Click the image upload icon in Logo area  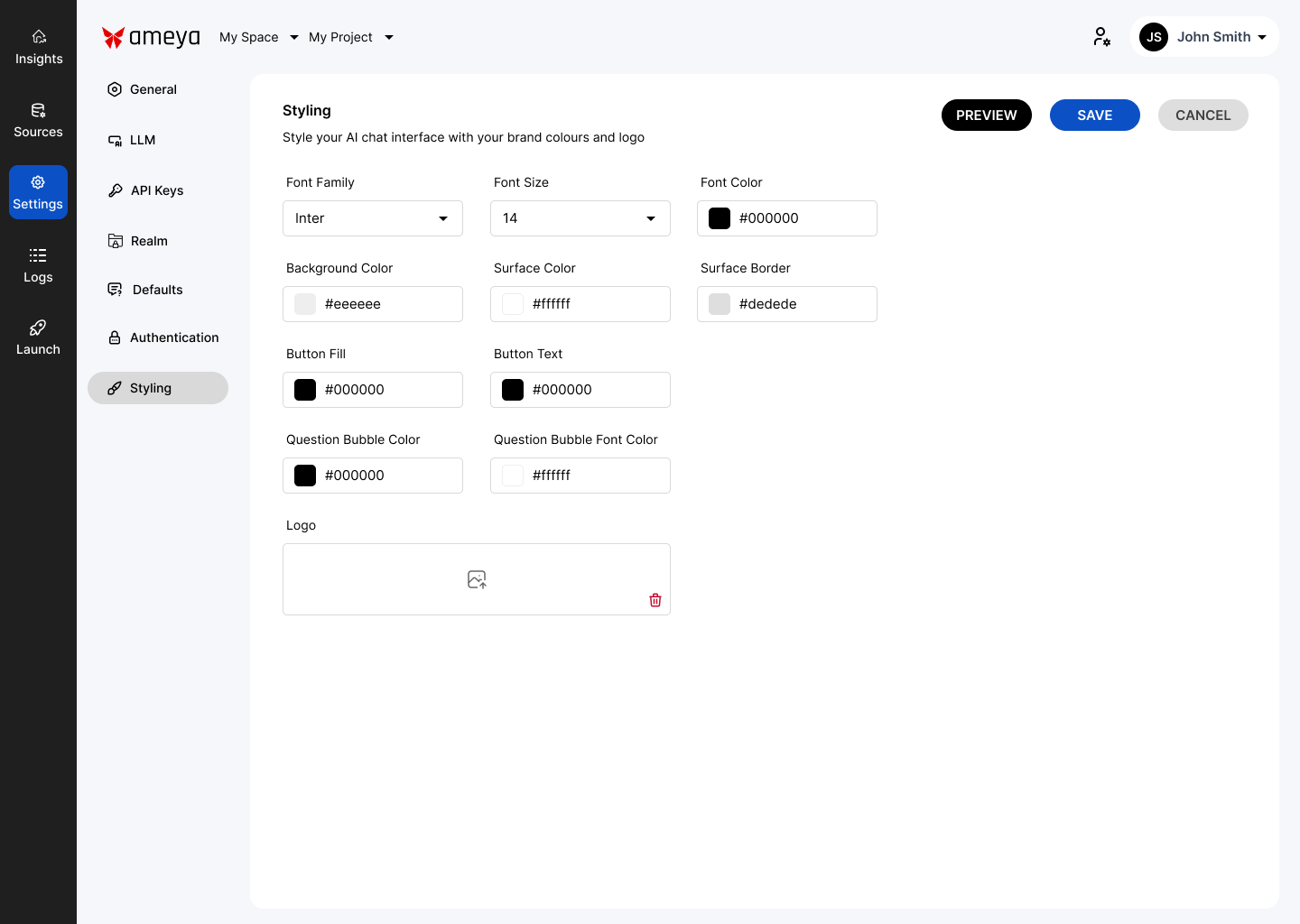point(477,579)
